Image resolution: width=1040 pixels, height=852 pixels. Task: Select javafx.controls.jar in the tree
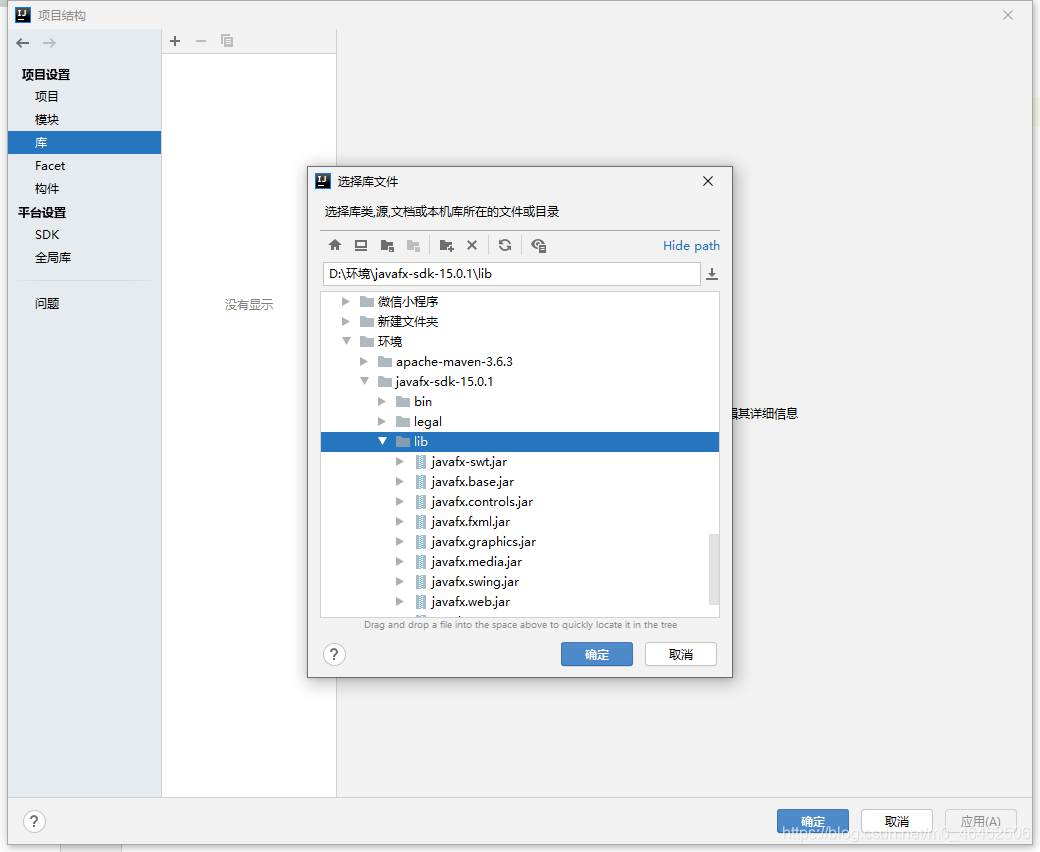click(x=481, y=501)
